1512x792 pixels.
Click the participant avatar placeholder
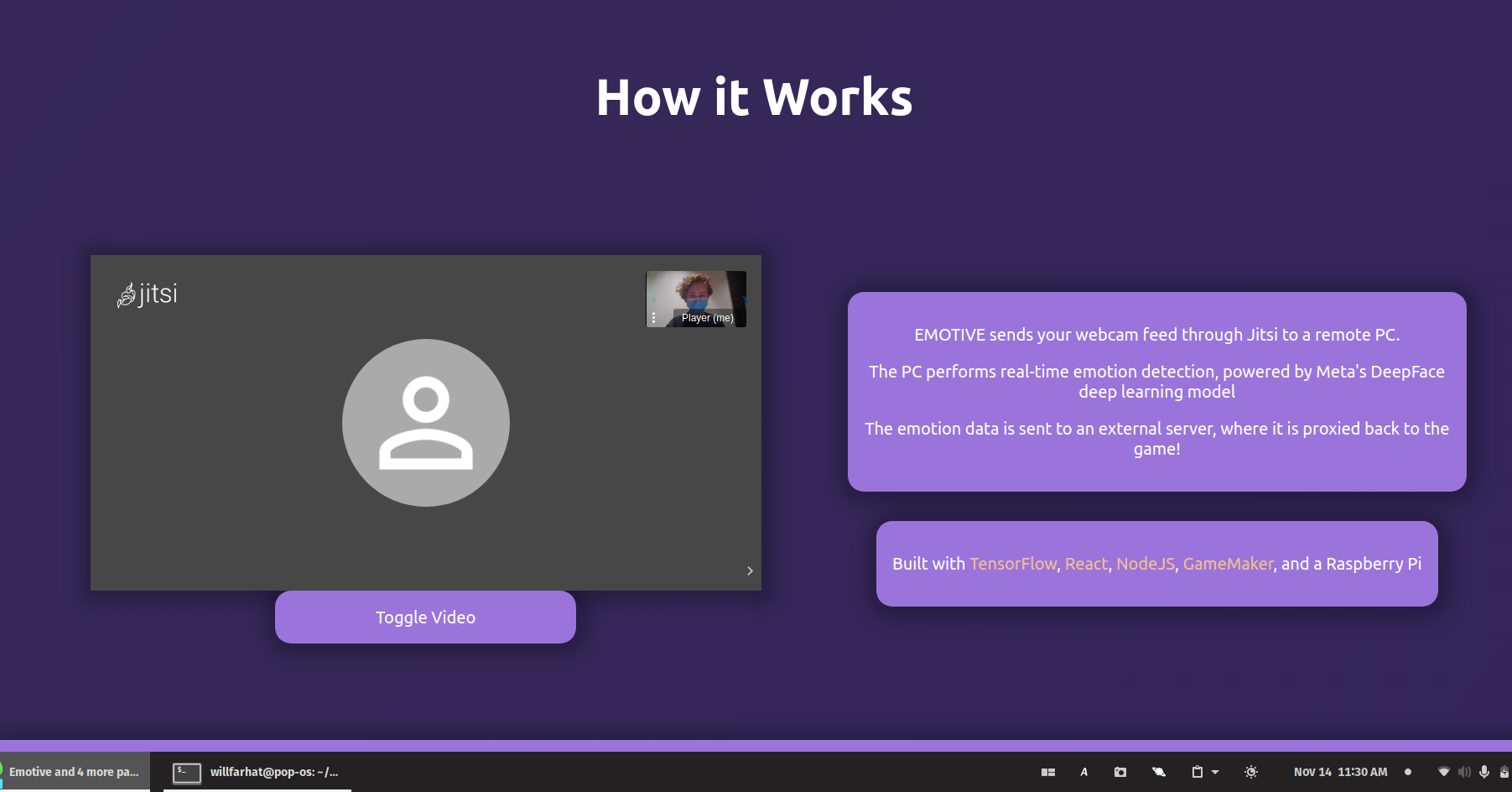426,423
